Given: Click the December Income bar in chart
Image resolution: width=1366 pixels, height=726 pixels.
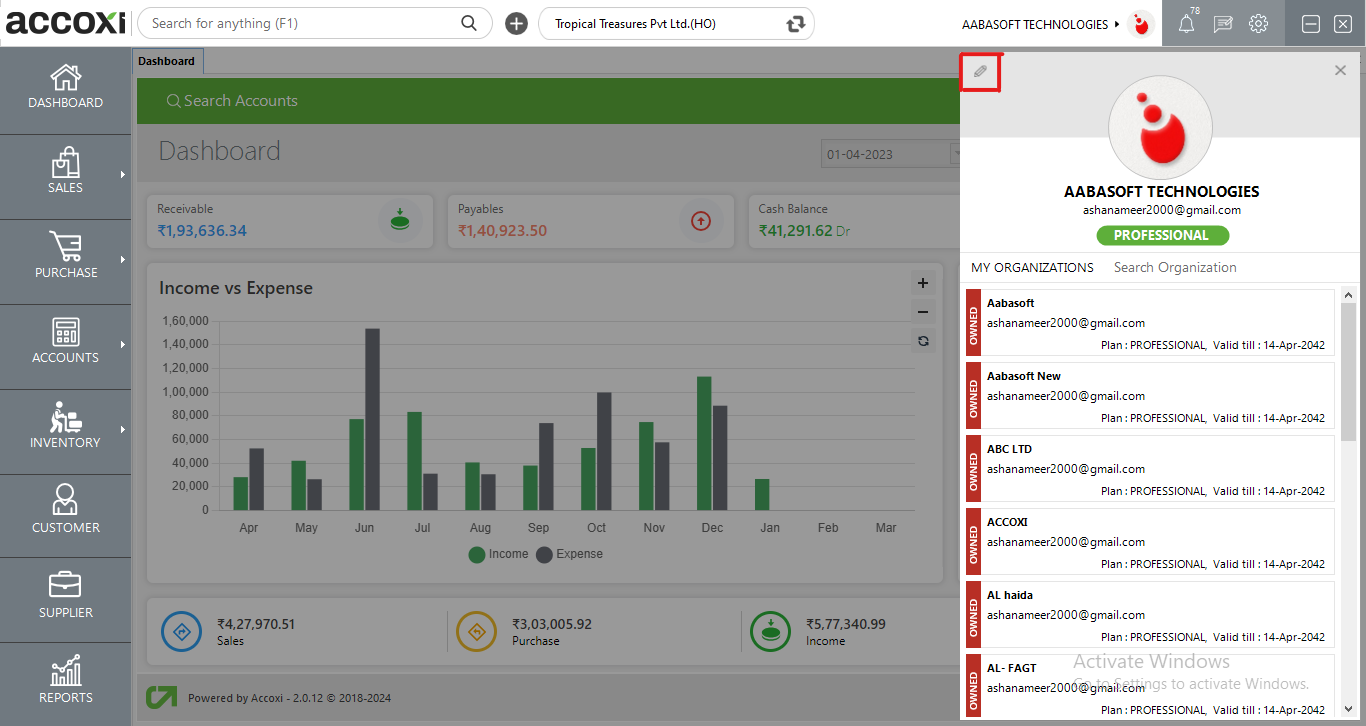Looking at the screenshot, I should 704,443.
